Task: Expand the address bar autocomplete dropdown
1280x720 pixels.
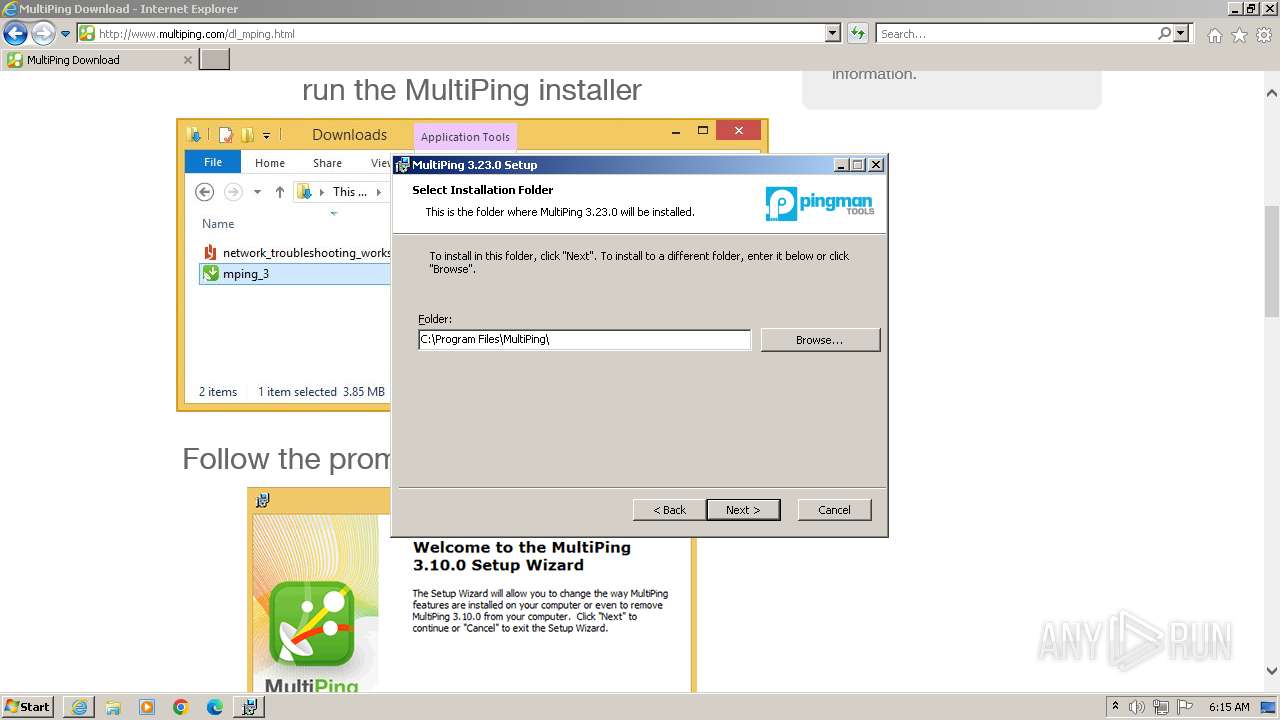Action: click(x=833, y=34)
